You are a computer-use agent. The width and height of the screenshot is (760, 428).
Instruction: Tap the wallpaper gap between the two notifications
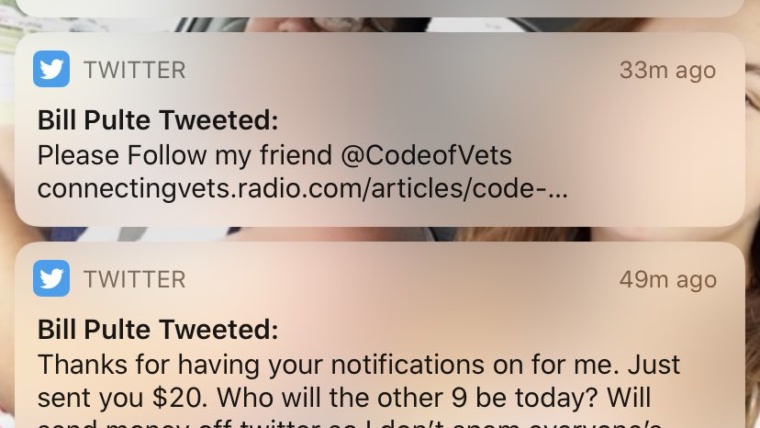point(380,234)
